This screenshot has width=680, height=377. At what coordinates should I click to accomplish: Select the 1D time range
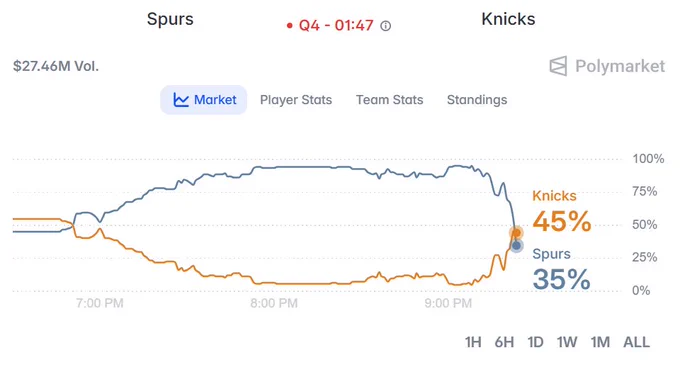point(536,342)
